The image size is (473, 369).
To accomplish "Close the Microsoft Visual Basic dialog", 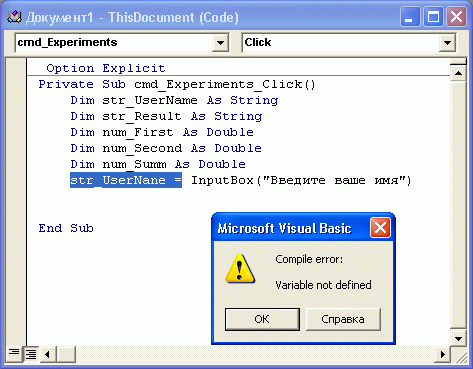I will [x=380, y=228].
